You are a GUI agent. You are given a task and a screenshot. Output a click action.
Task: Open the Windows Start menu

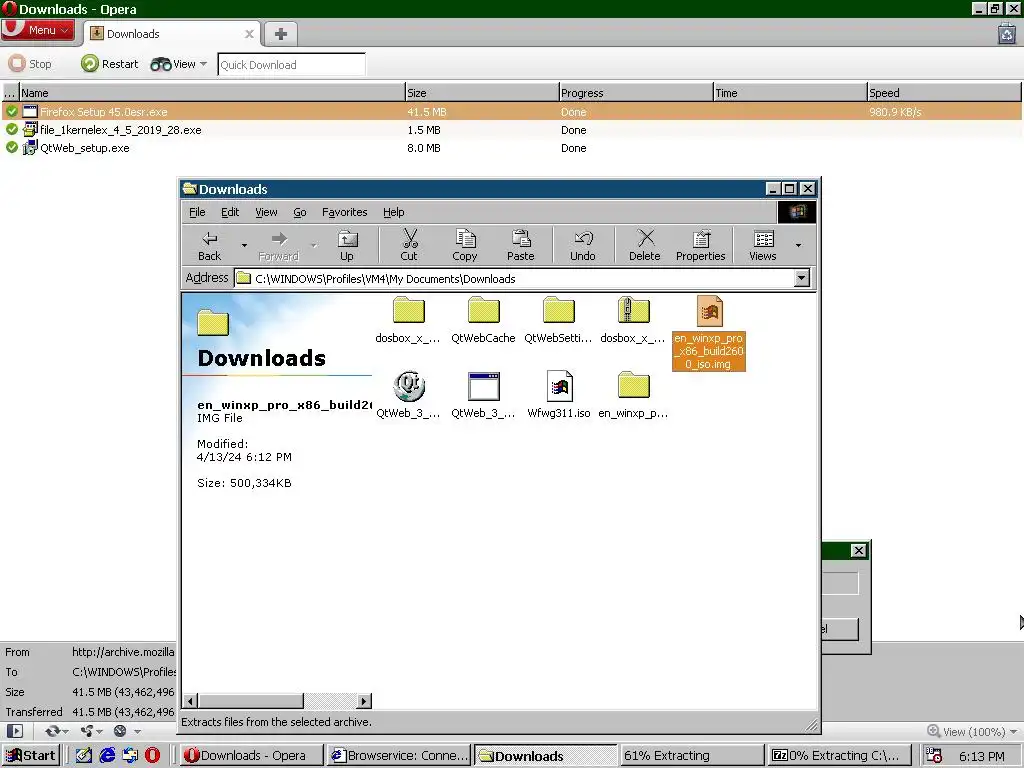click(31, 756)
